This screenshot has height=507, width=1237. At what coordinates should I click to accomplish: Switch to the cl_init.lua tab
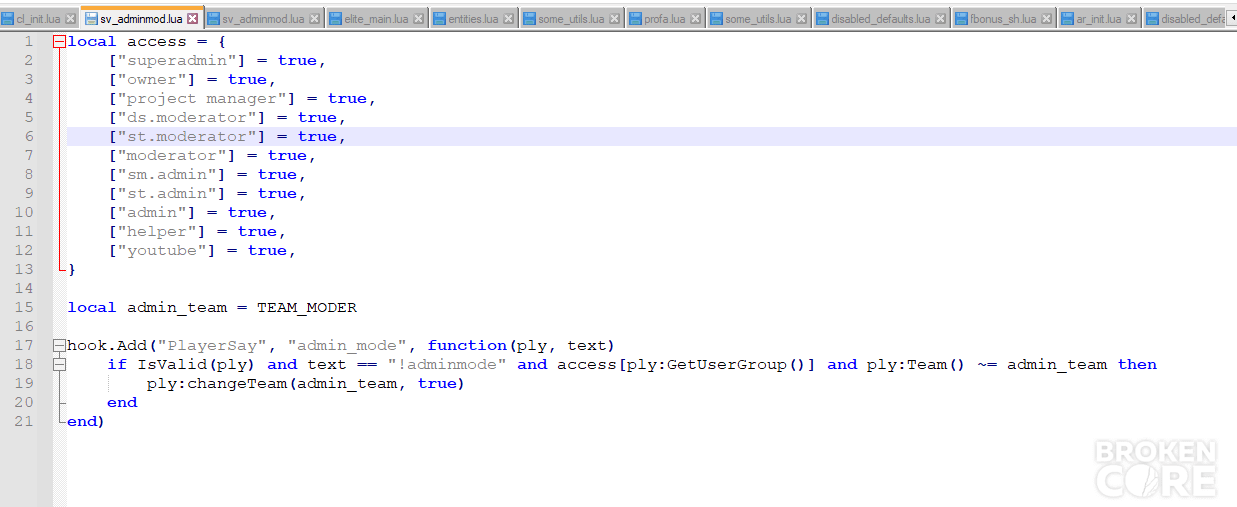coord(38,19)
